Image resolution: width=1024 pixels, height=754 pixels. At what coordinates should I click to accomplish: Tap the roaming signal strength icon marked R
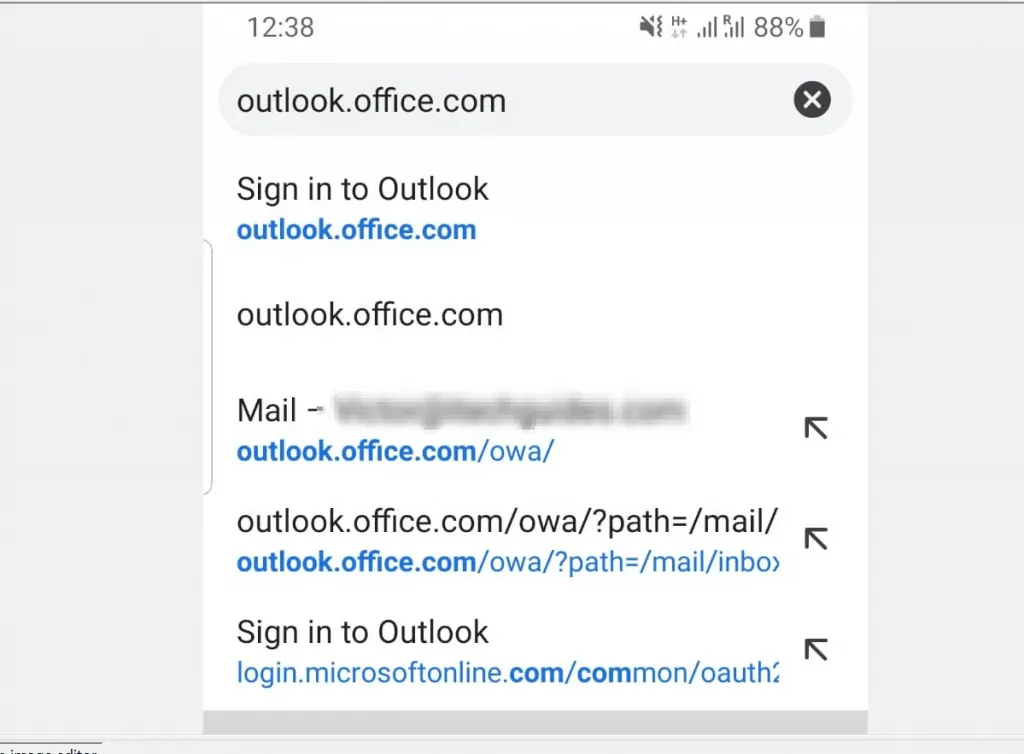coord(734,28)
